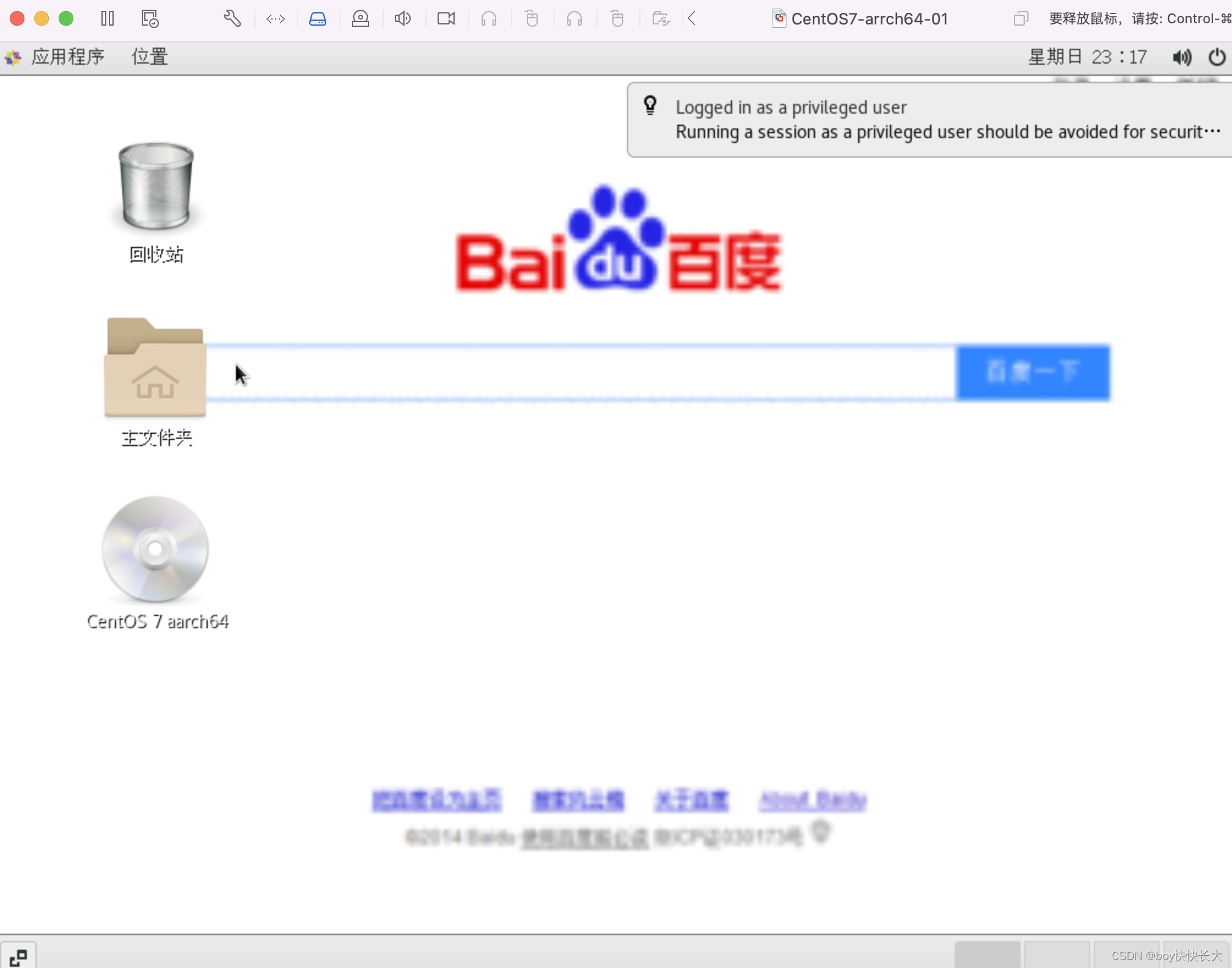The image size is (1232, 968).
Task: Click the second headphones icon in toolbar
Action: coord(574,19)
